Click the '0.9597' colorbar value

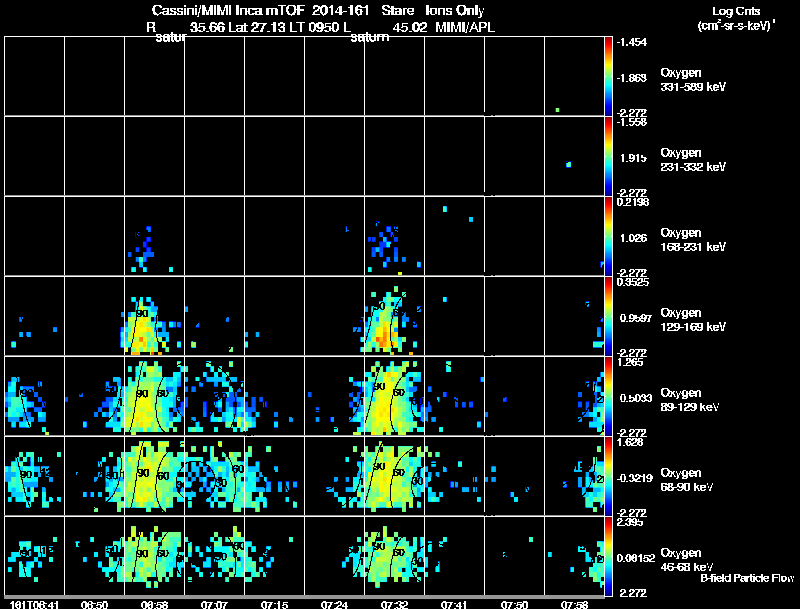pyautogui.click(x=636, y=318)
